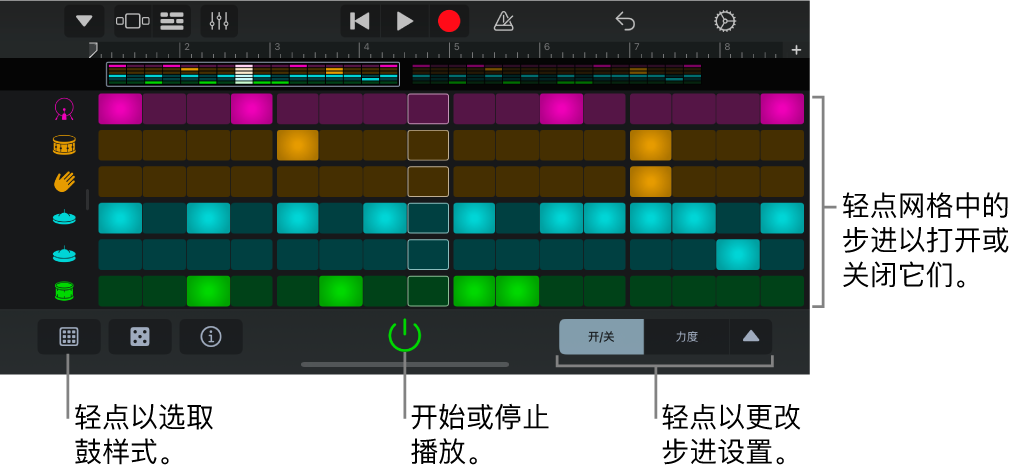The image size is (1021, 476).
Task: Tap ruler at bar 4
Action: pos(366,49)
